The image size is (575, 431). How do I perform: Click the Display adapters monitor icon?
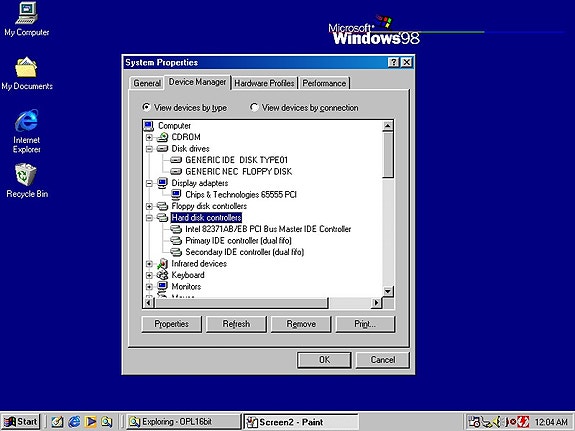pyautogui.click(x=162, y=183)
